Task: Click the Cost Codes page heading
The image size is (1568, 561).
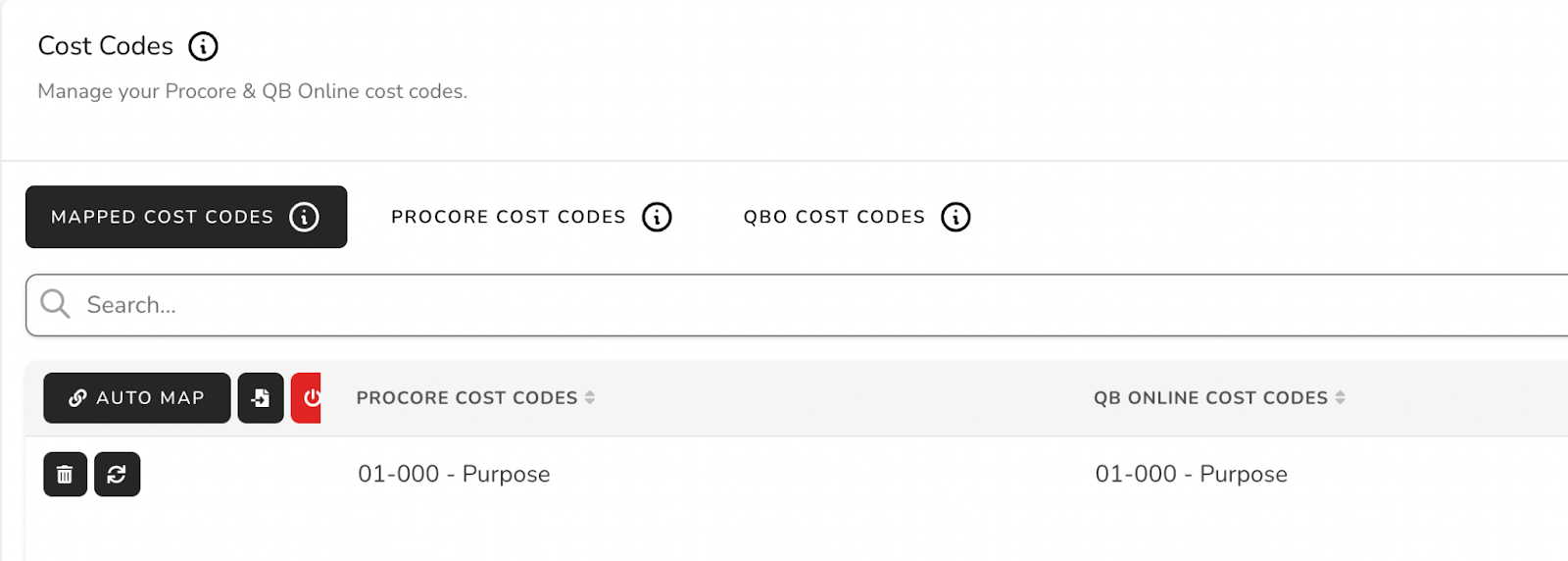Action: (106, 46)
